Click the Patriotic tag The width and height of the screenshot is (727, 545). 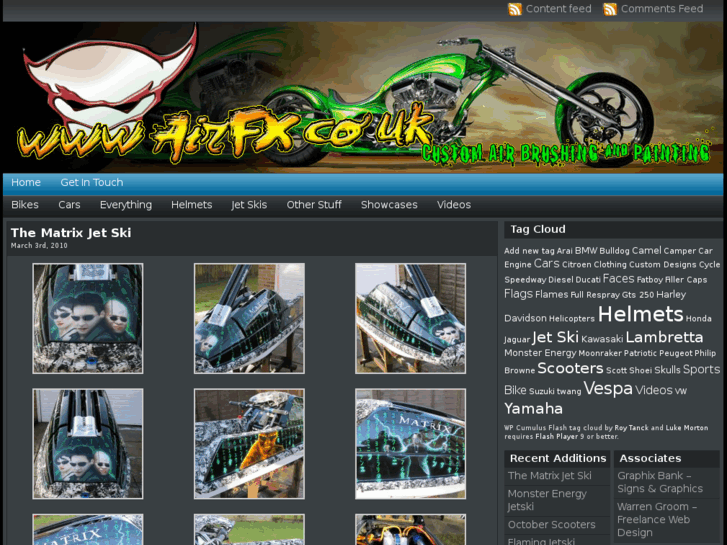coord(640,353)
